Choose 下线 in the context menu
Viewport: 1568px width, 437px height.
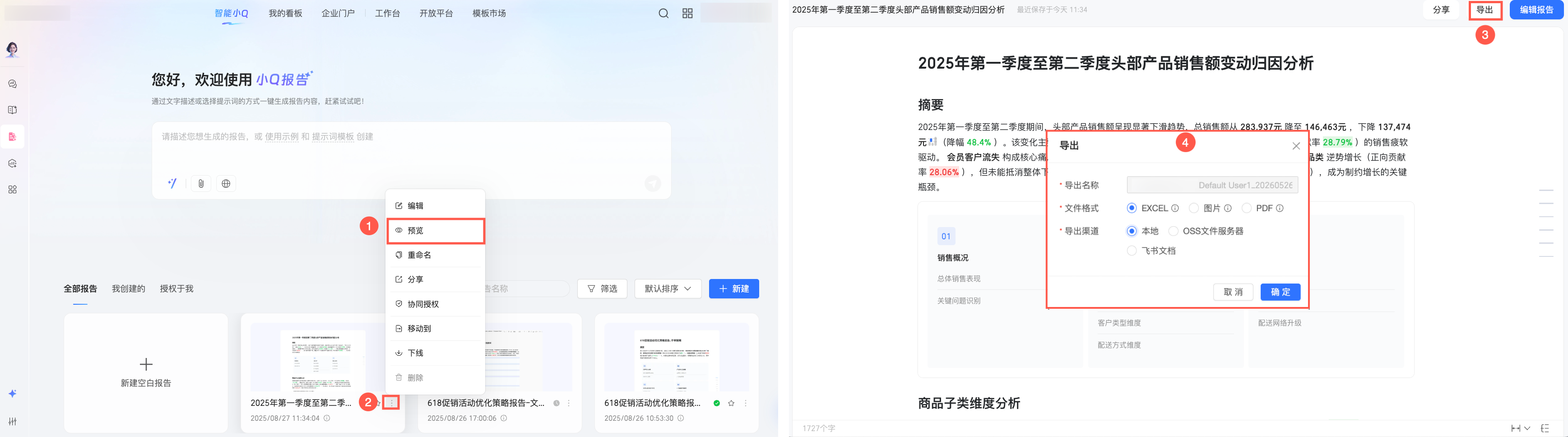435,353
